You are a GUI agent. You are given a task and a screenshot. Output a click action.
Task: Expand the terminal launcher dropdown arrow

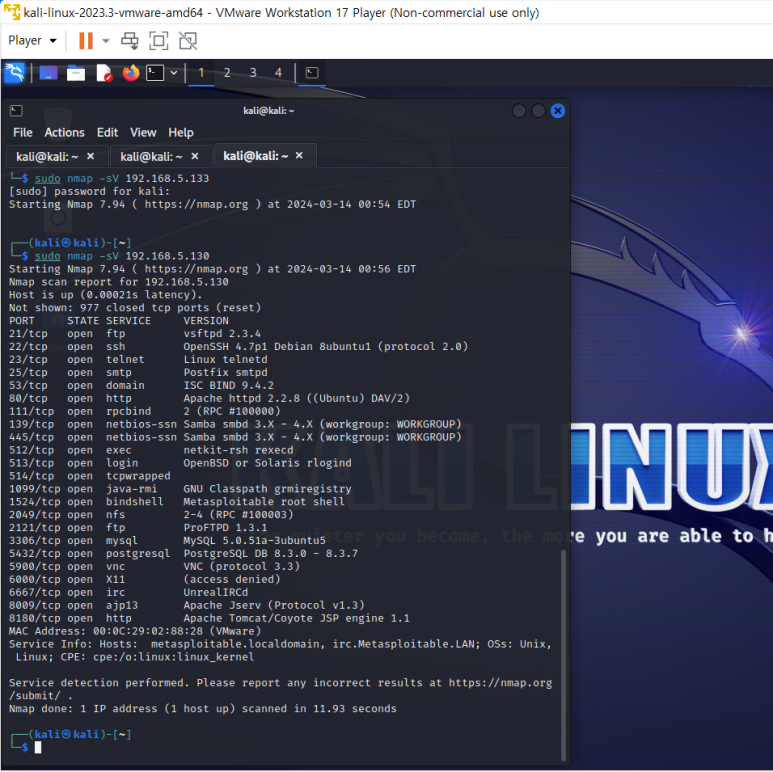pos(174,73)
